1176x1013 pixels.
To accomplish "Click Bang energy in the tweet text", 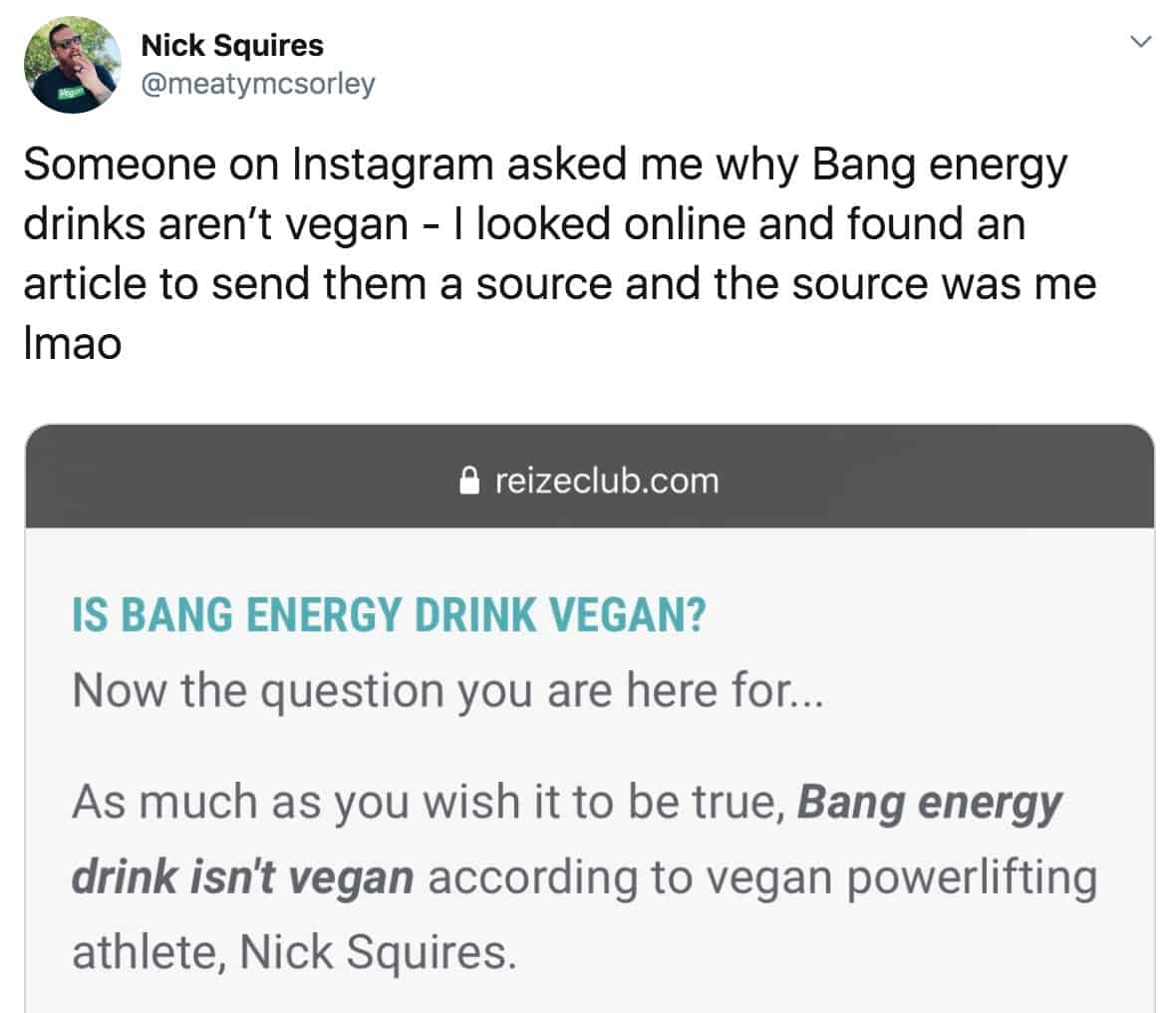I will [940, 166].
